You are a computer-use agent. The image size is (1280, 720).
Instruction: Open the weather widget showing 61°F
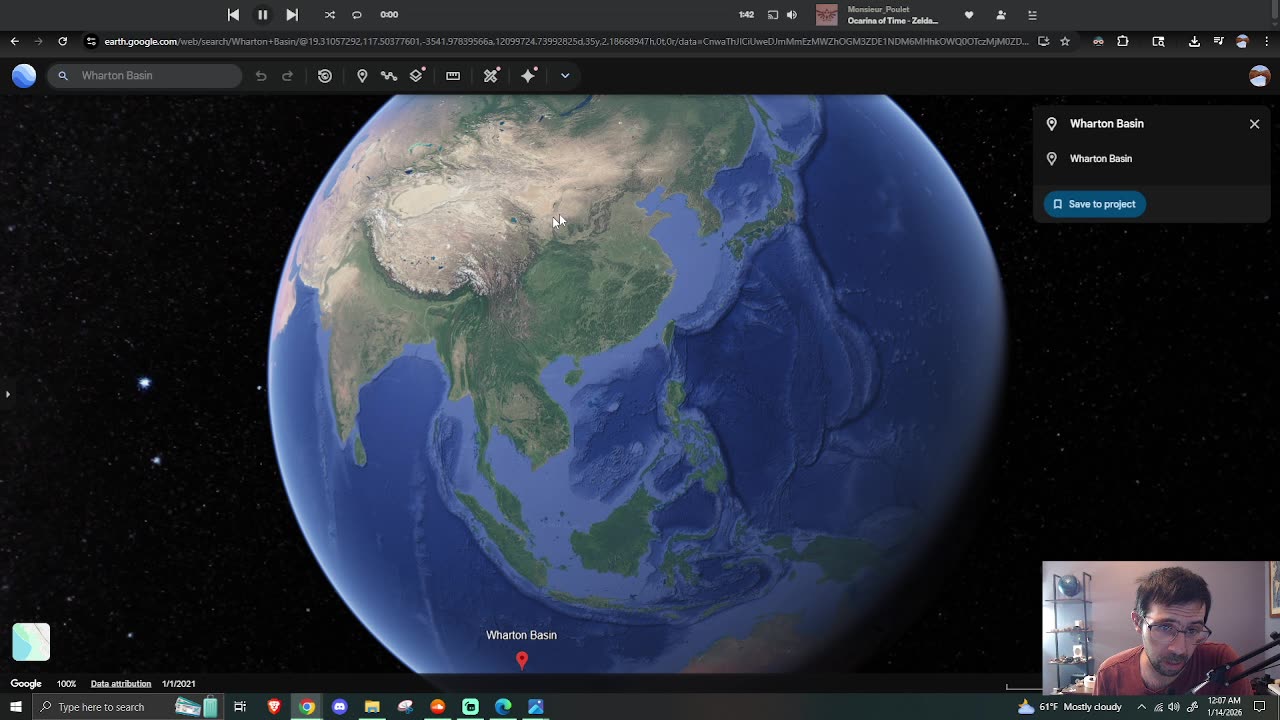coord(1069,707)
